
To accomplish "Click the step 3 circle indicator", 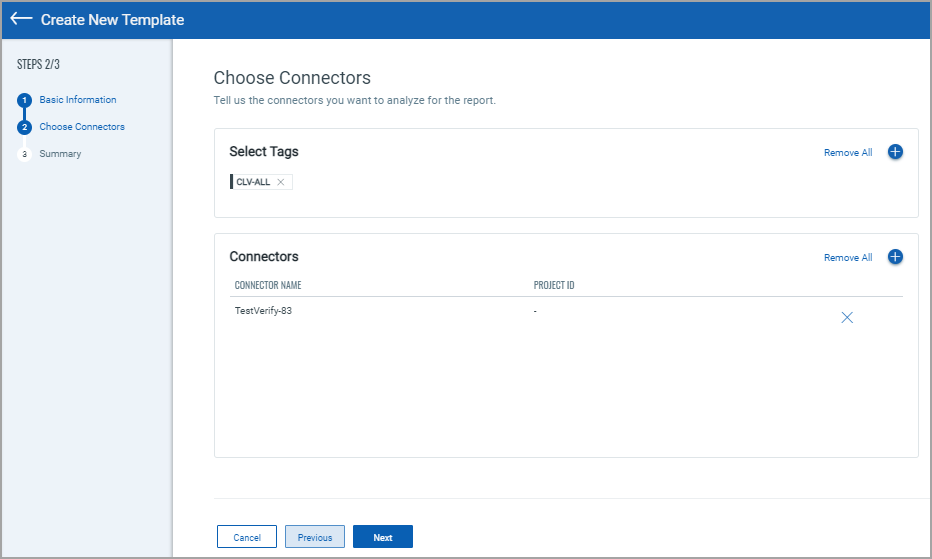I will (25, 154).
